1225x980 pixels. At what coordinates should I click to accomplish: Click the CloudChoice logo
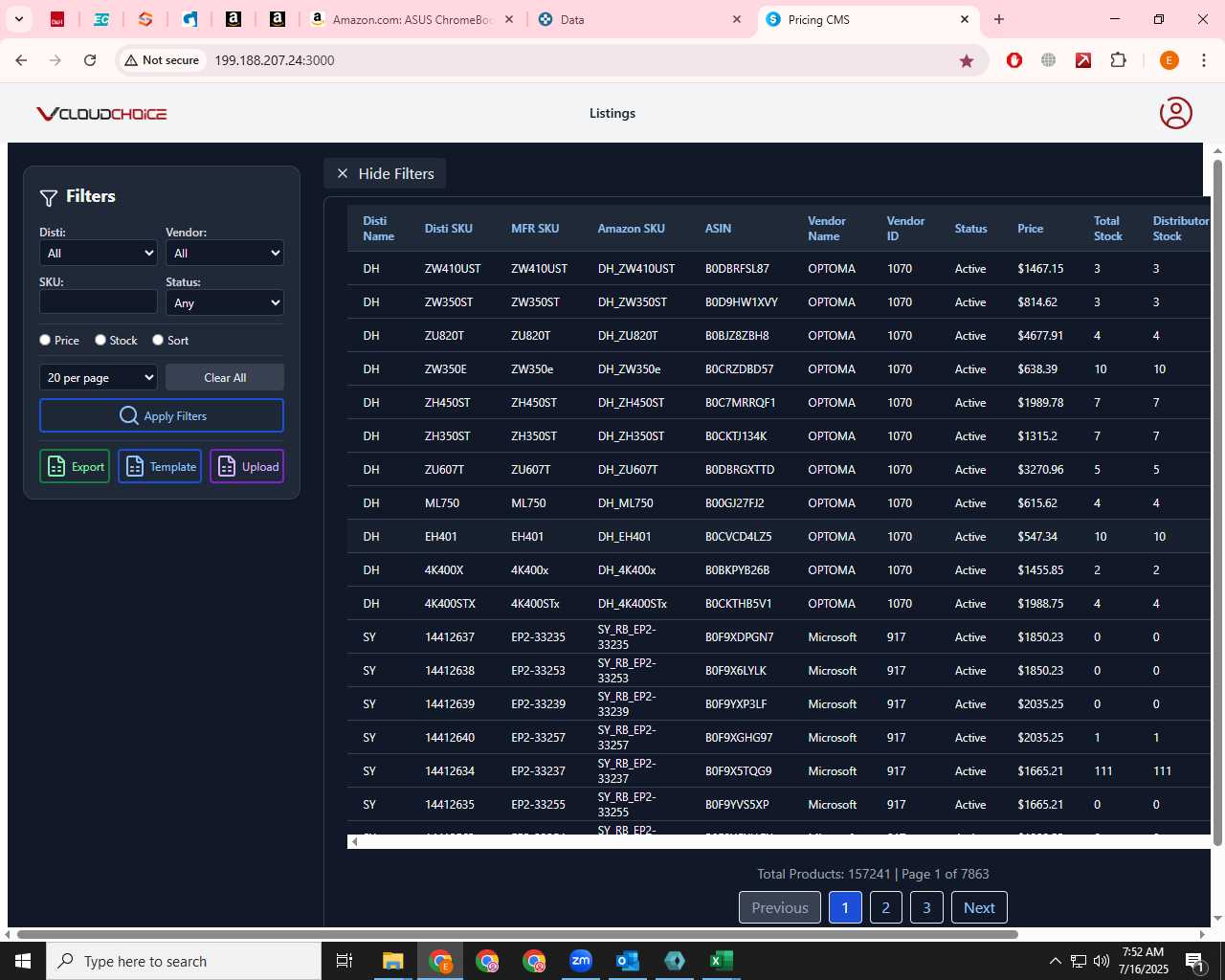click(101, 114)
